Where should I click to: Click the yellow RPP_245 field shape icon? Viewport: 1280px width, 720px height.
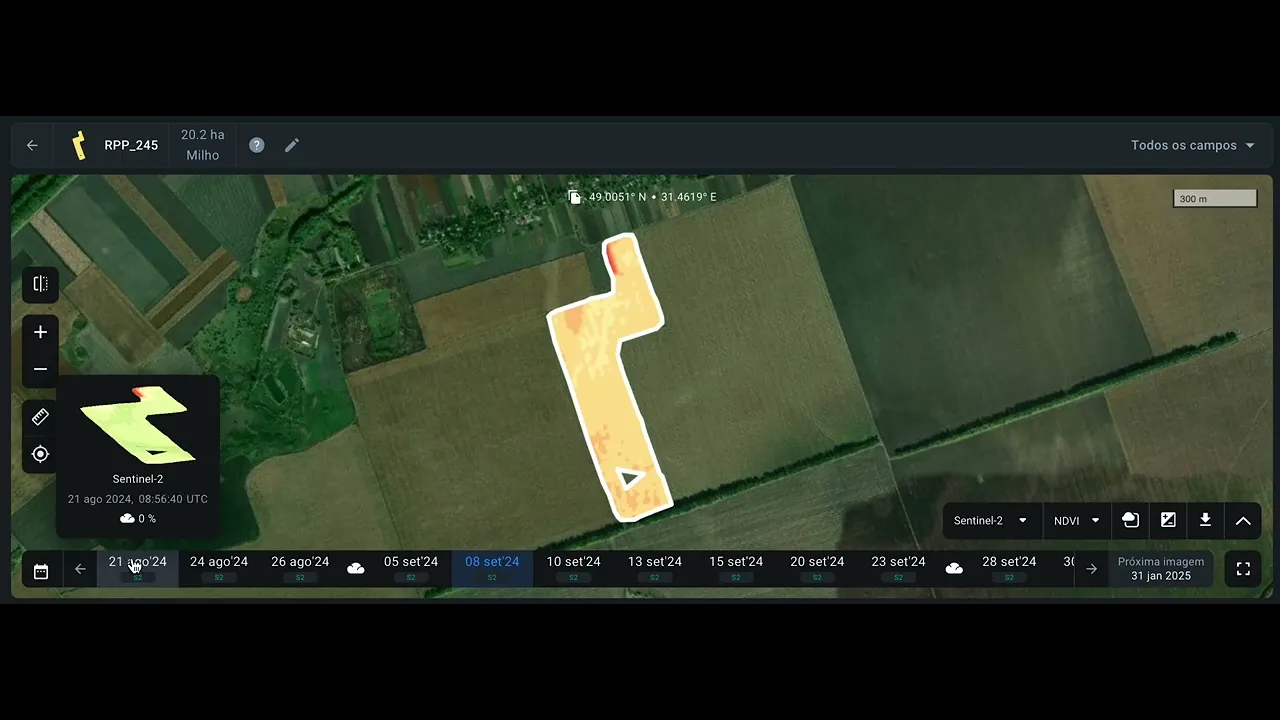click(78, 145)
